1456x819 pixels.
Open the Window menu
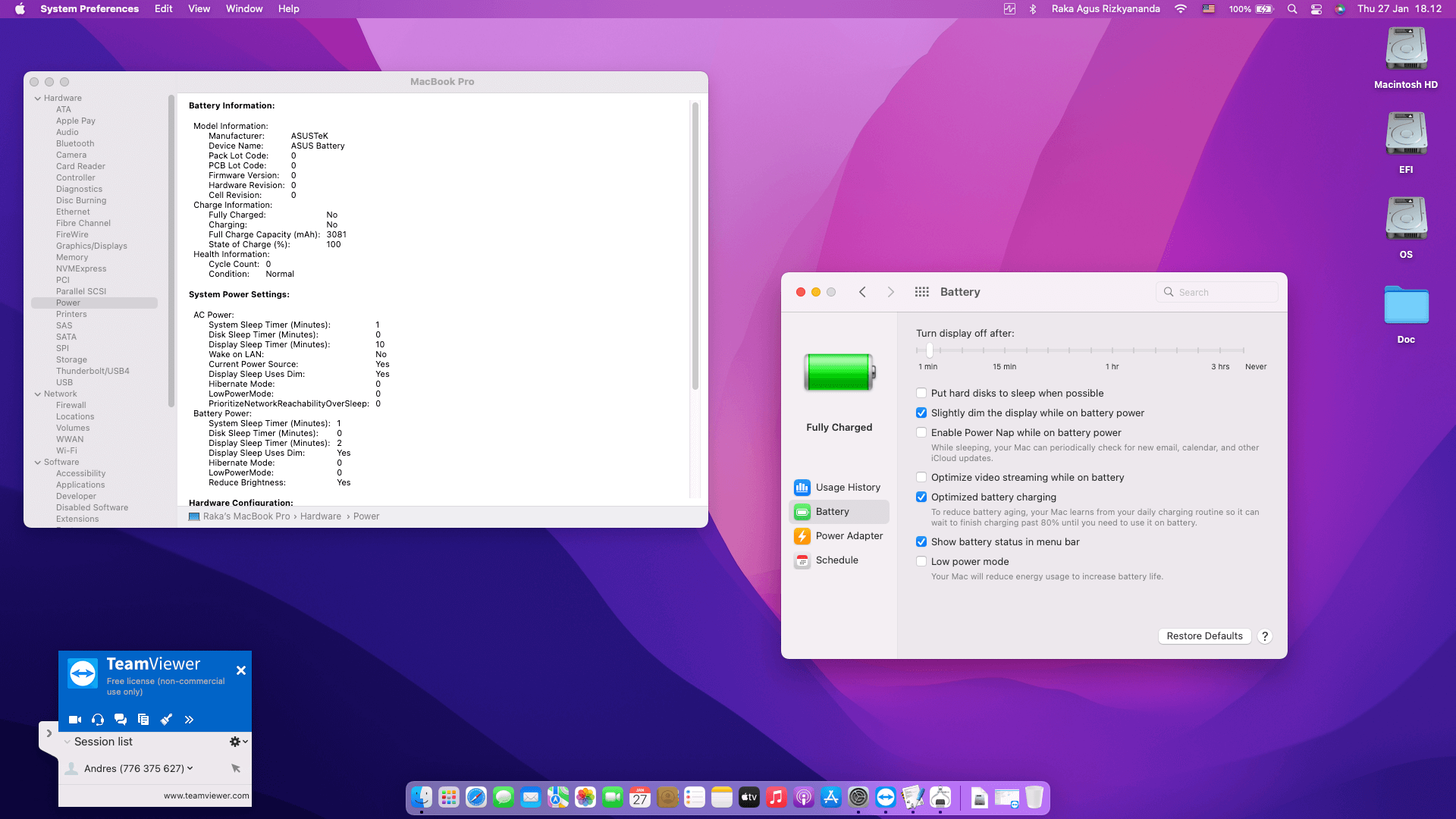tap(244, 9)
